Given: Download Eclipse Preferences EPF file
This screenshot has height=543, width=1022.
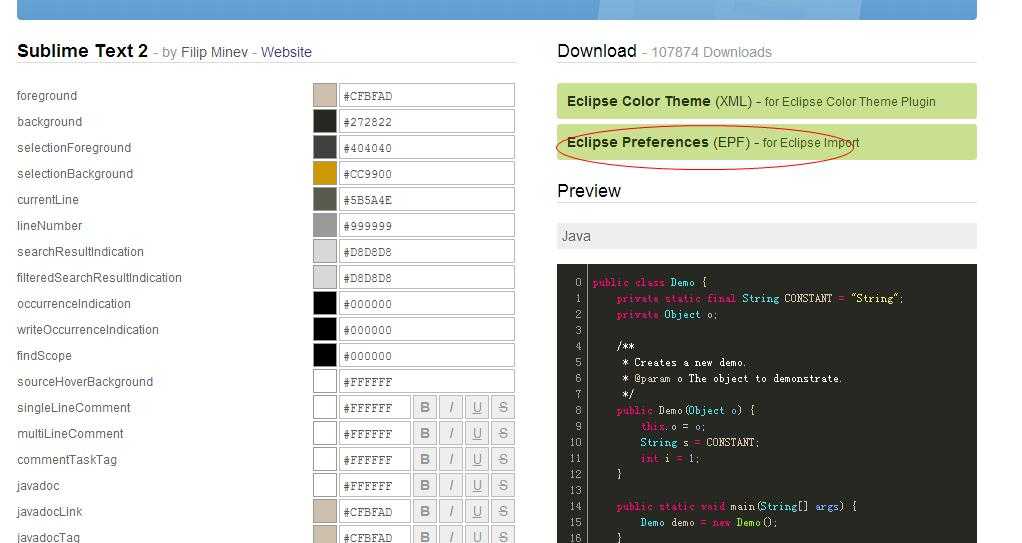Looking at the screenshot, I should coord(766,142).
